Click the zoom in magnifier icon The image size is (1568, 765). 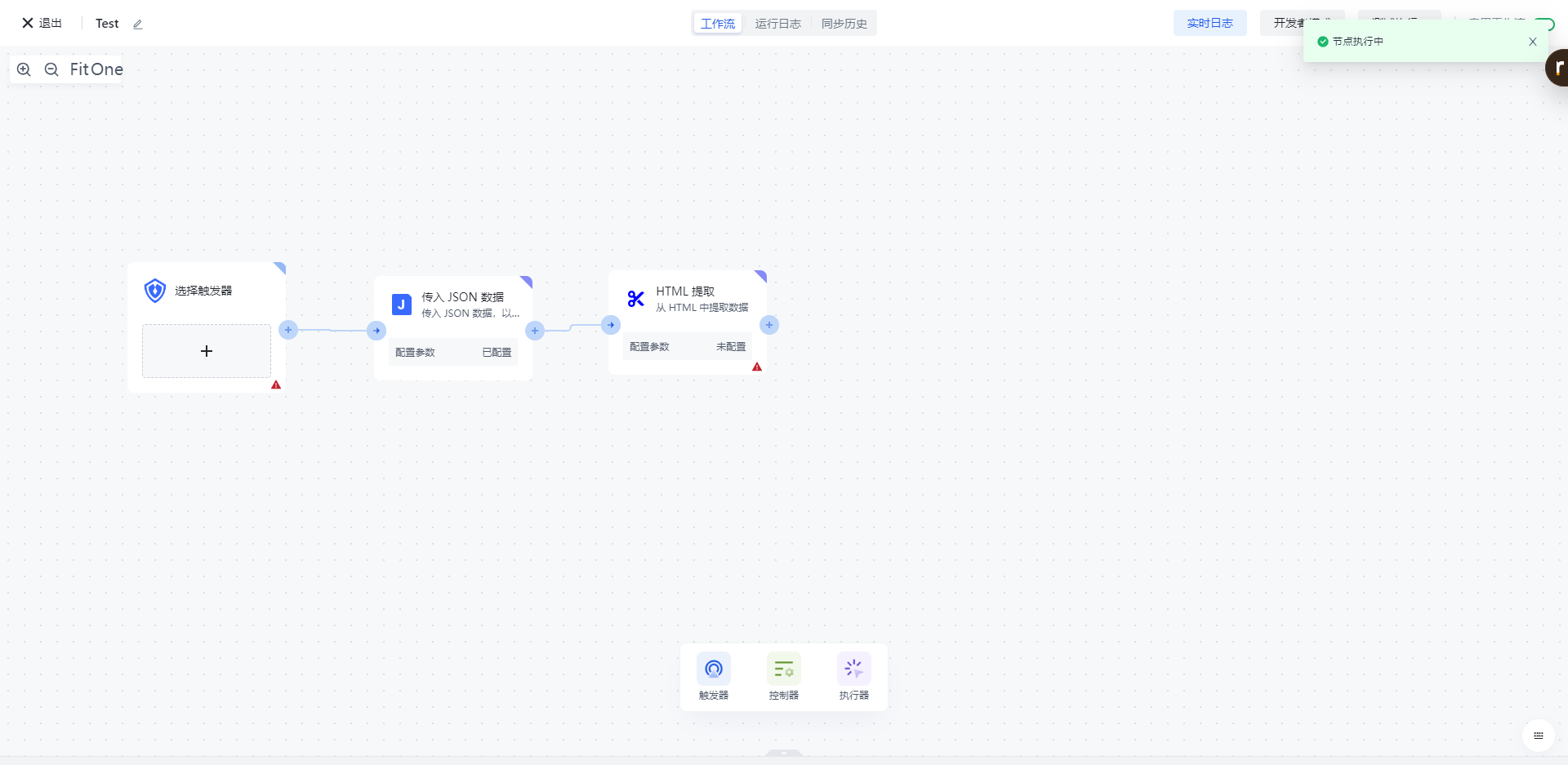tap(24, 69)
